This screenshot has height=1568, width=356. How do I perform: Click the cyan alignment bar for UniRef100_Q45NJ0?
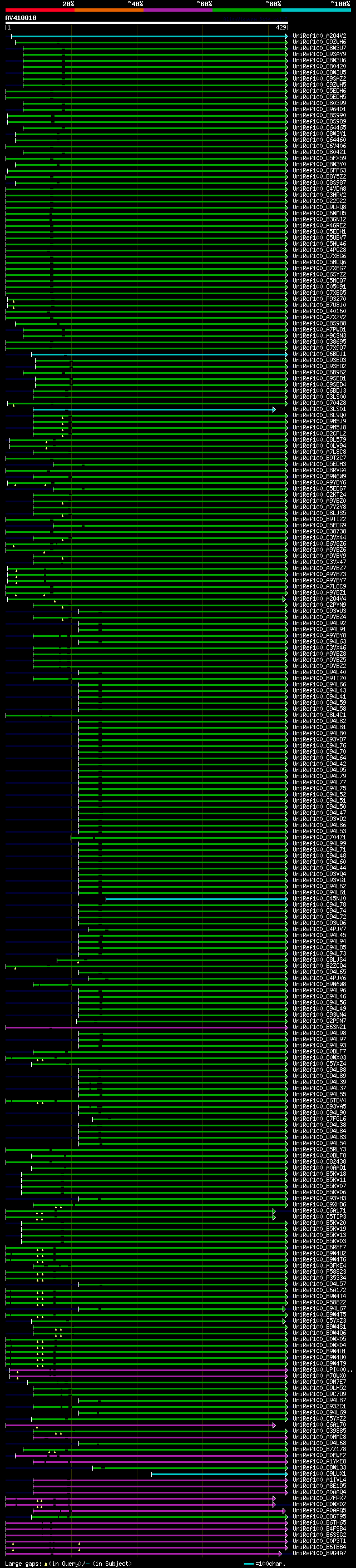(196, 899)
